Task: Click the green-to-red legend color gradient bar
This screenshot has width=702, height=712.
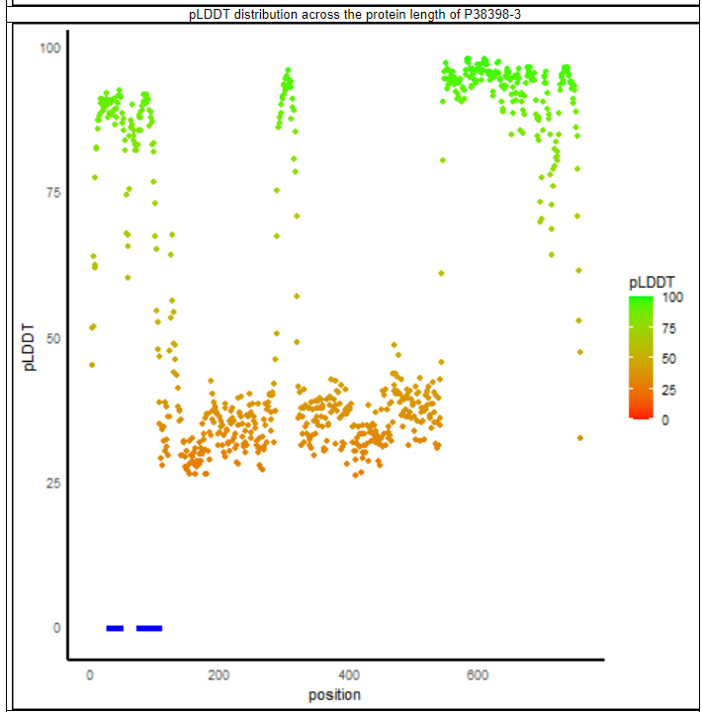Action: (642, 356)
